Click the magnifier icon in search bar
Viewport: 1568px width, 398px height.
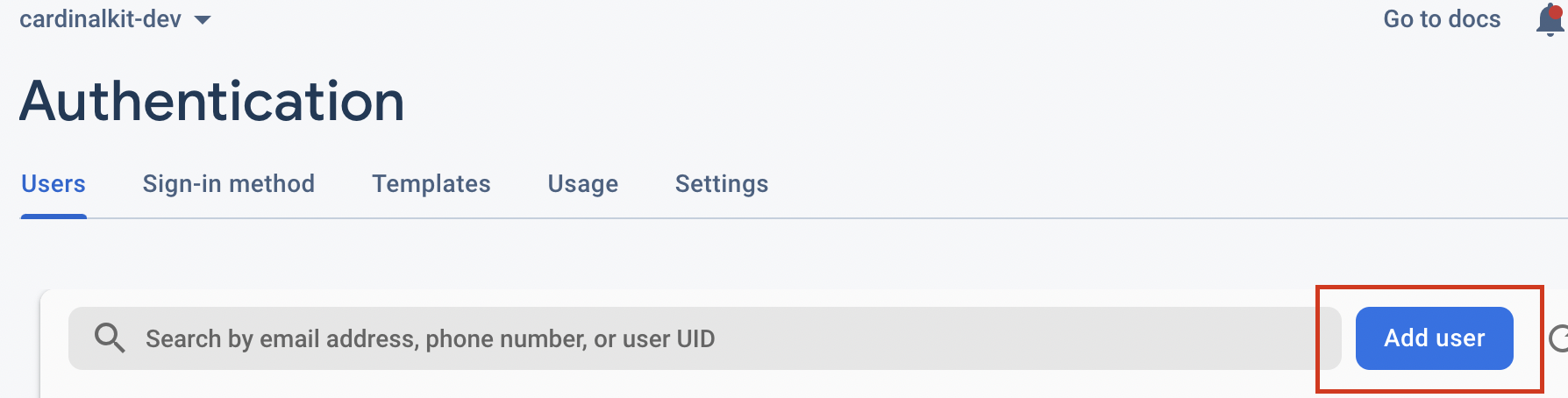pyautogui.click(x=110, y=338)
